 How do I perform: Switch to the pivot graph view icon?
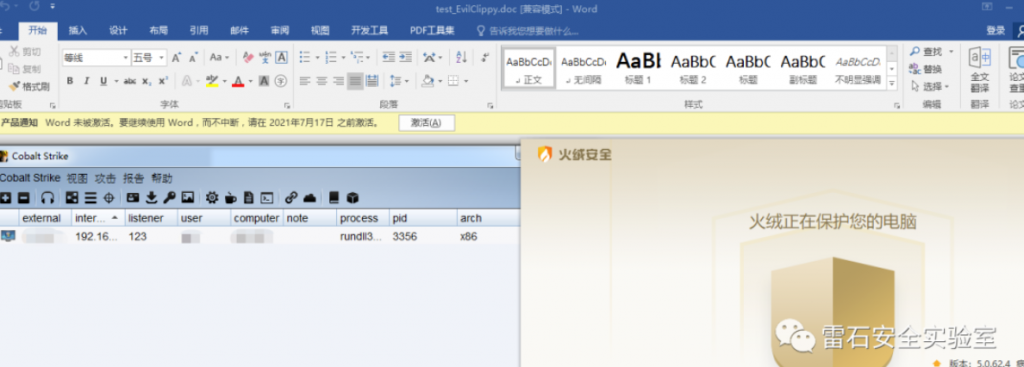click(x=72, y=197)
